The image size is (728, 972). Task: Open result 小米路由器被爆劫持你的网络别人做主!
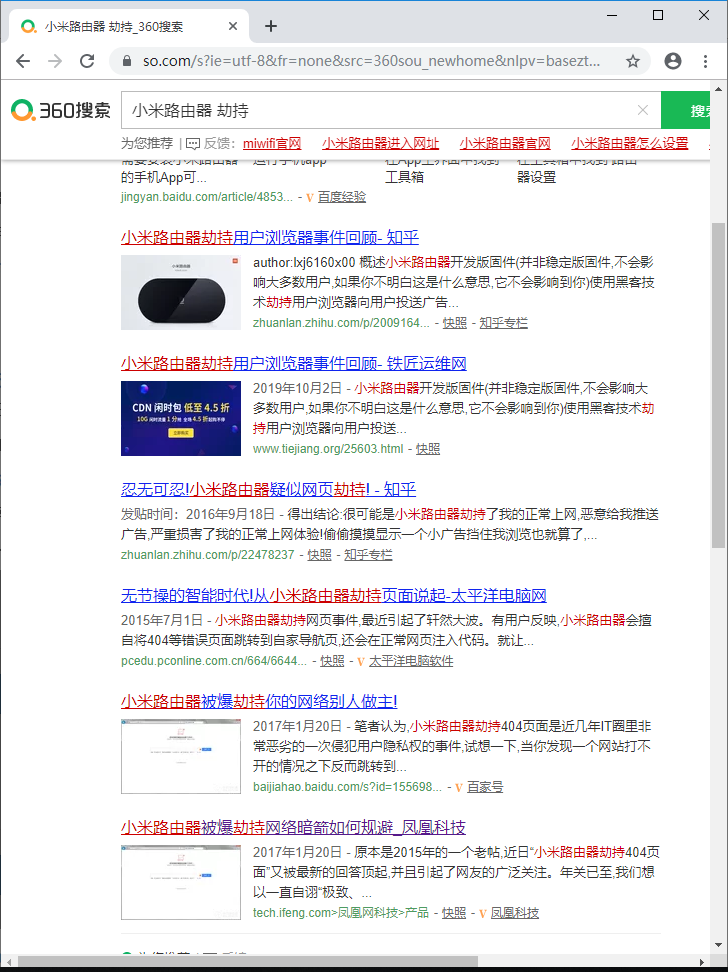[x=259, y=702]
